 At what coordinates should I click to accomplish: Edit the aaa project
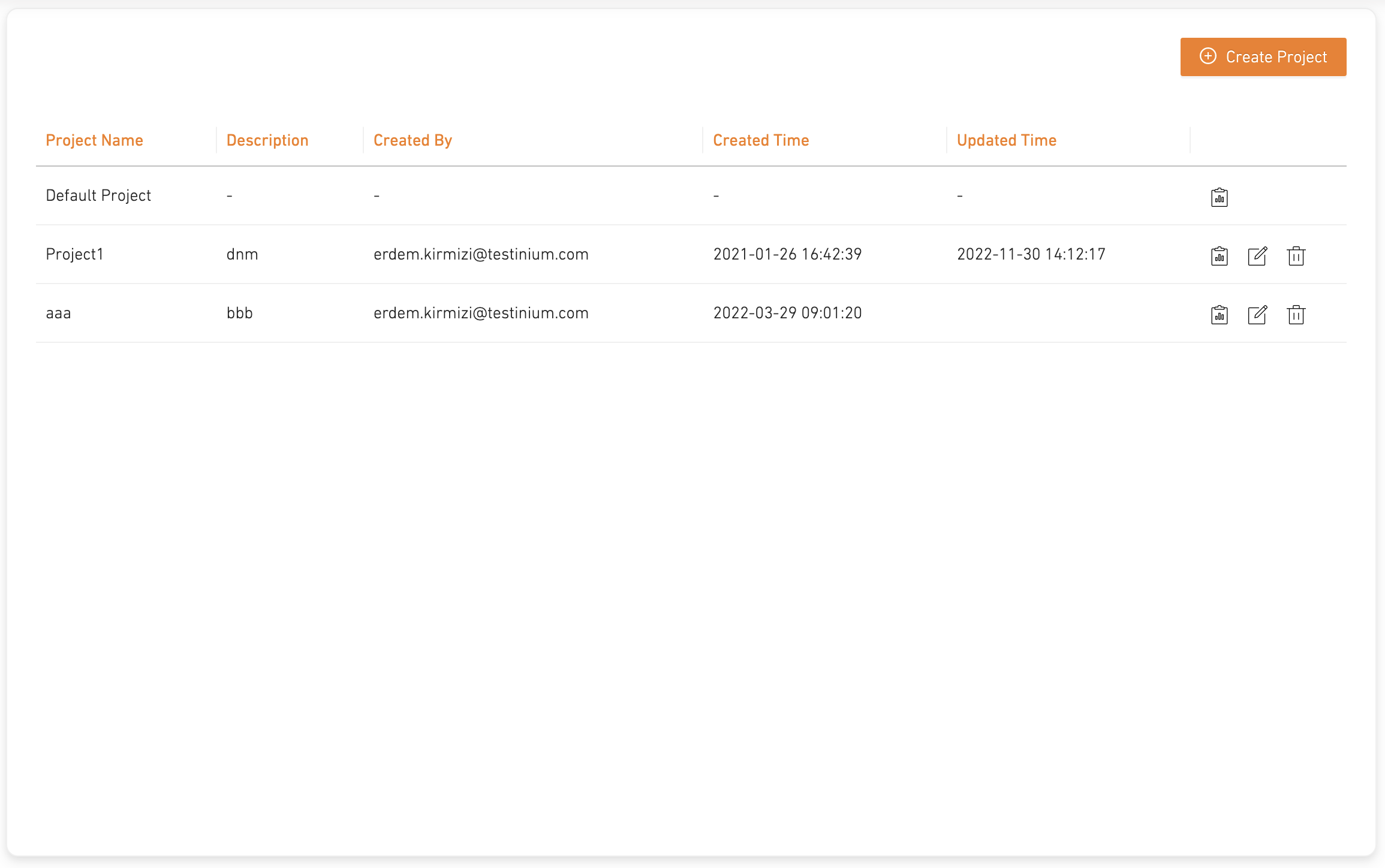tap(1257, 315)
